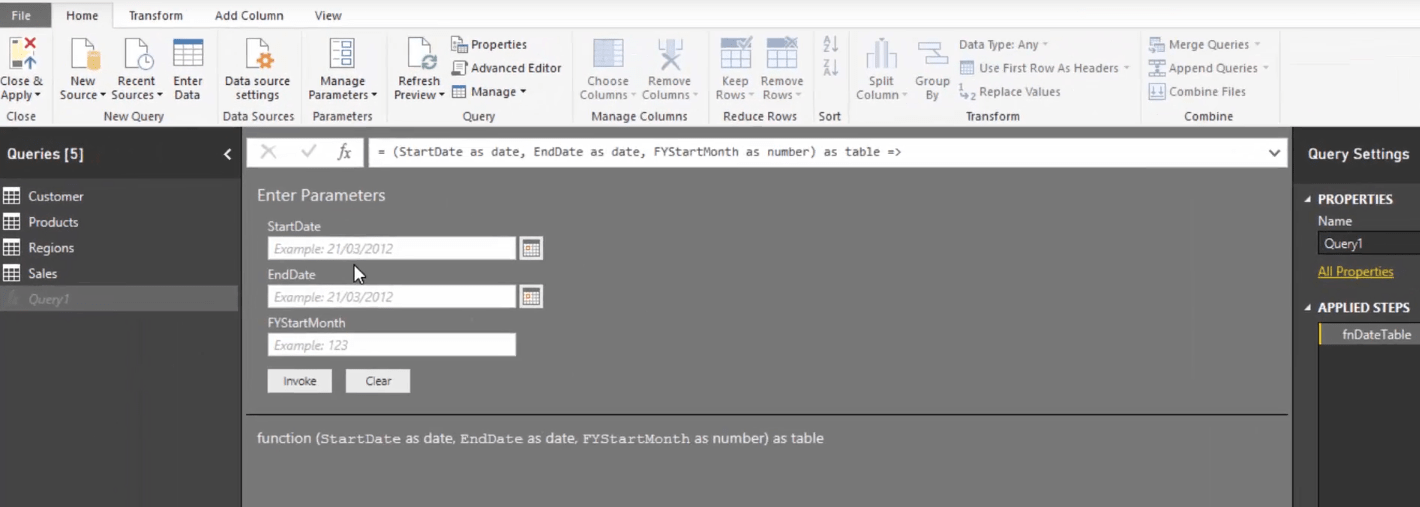Expand the formula bar chevron
1420x507 pixels.
pyautogui.click(x=1274, y=153)
